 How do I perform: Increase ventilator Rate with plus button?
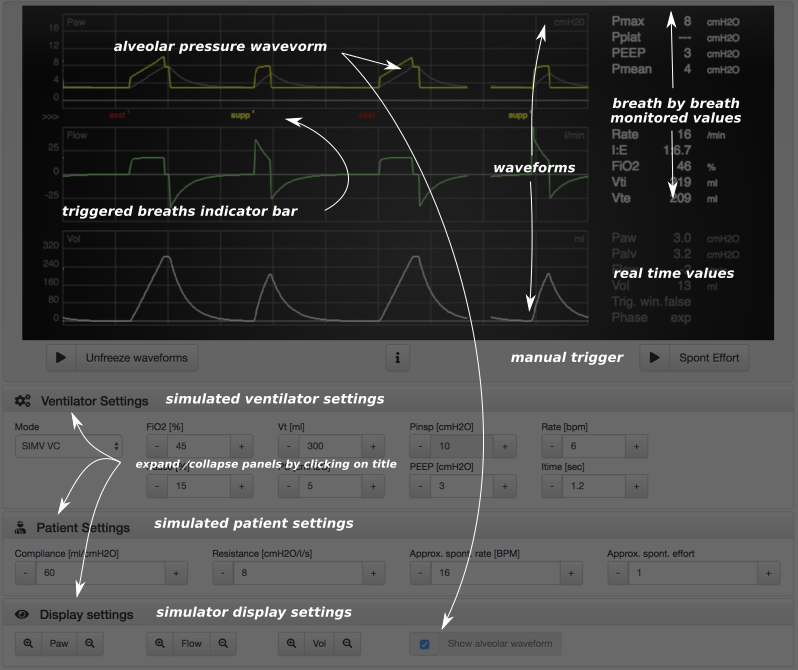pyautogui.click(x=636, y=446)
